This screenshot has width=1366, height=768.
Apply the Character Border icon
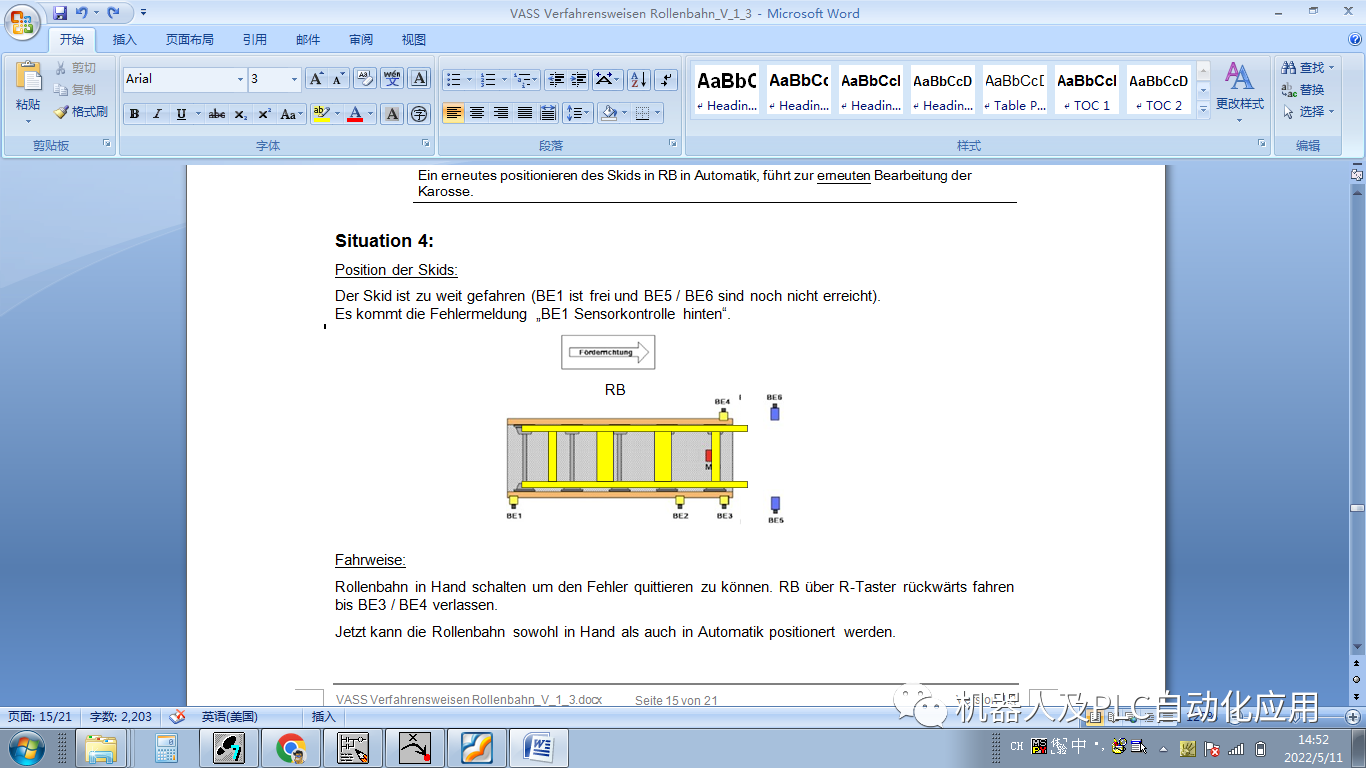419,78
